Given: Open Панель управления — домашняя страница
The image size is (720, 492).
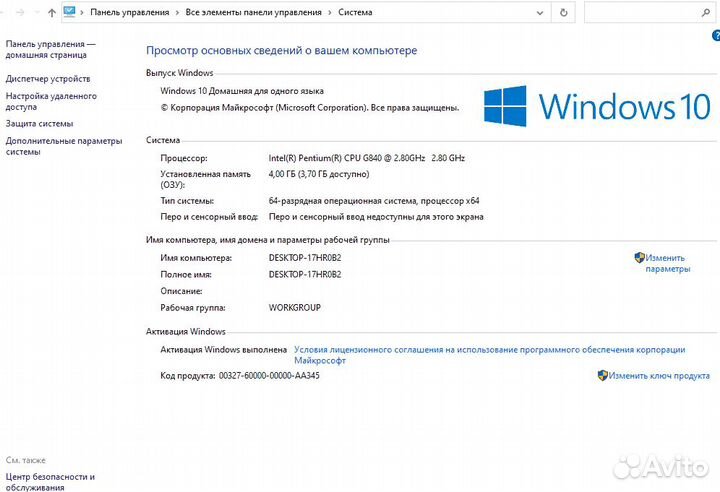Looking at the screenshot, I should pyautogui.click(x=51, y=49).
